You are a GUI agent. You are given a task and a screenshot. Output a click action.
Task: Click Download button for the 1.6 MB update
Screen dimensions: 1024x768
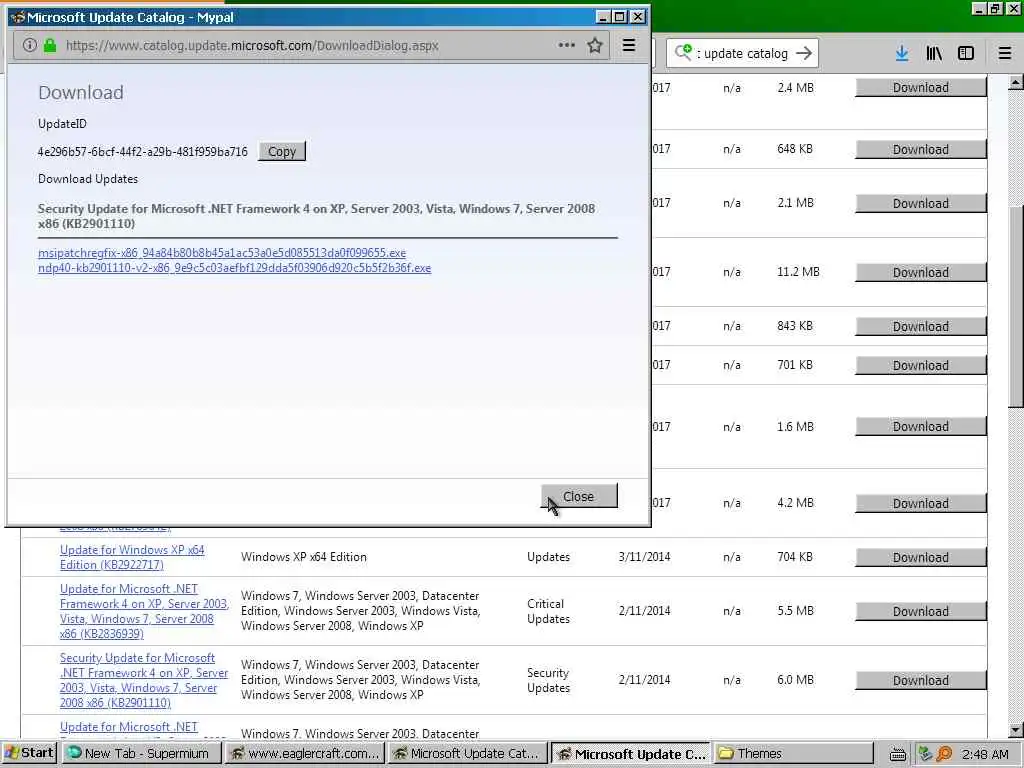(920, 426)
